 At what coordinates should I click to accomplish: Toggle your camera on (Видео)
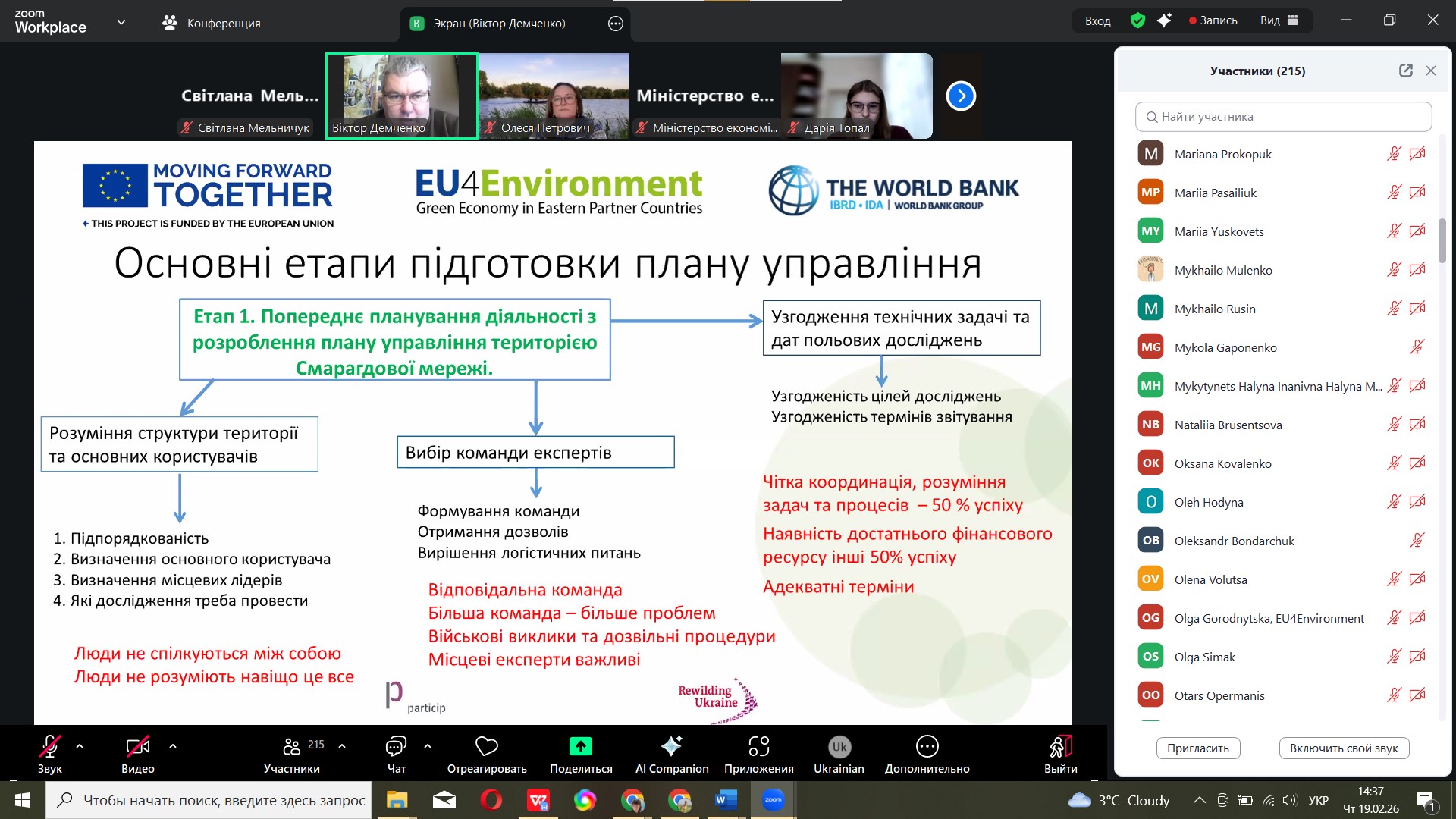point(137,747)
